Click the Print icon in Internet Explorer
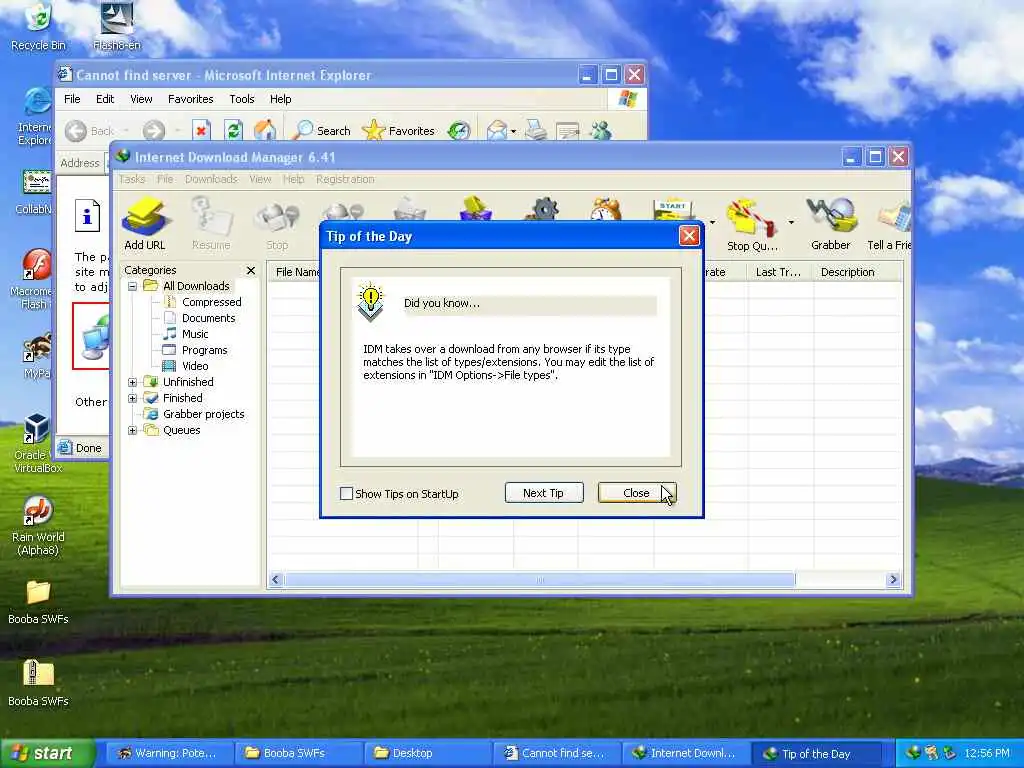1024x768 pixels. tap(536, 131)
